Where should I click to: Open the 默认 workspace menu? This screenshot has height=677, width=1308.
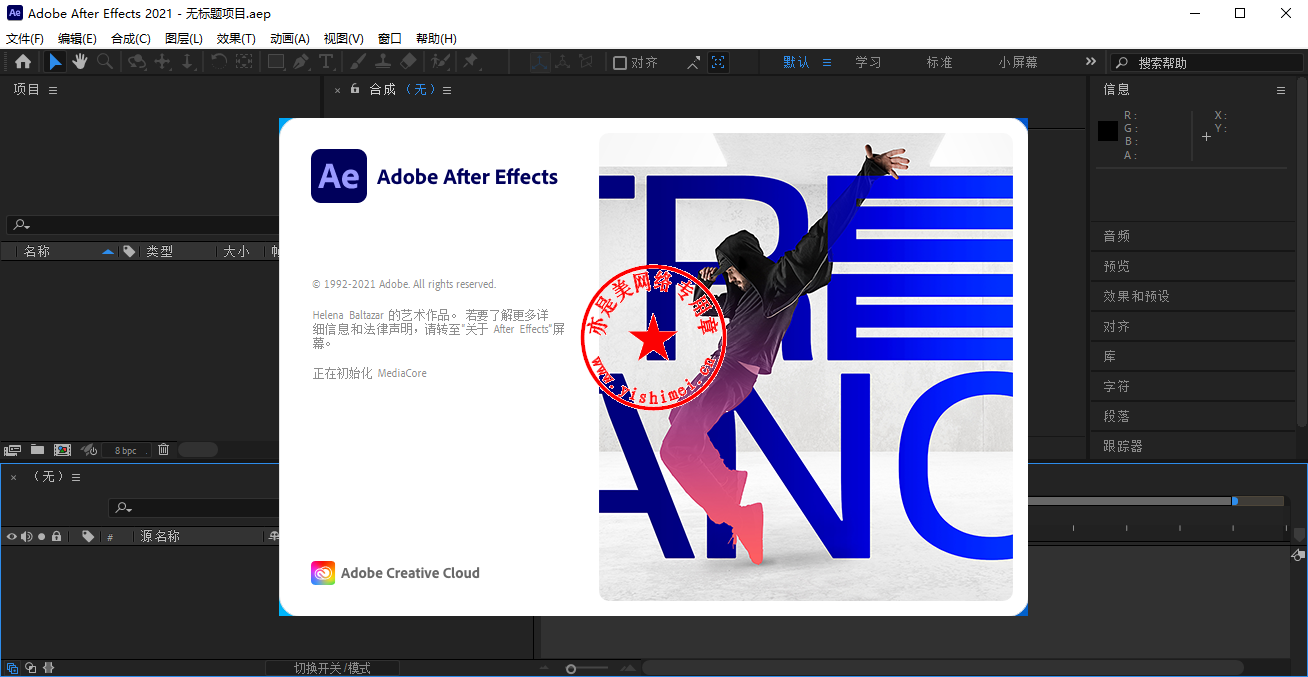[827, 62]
